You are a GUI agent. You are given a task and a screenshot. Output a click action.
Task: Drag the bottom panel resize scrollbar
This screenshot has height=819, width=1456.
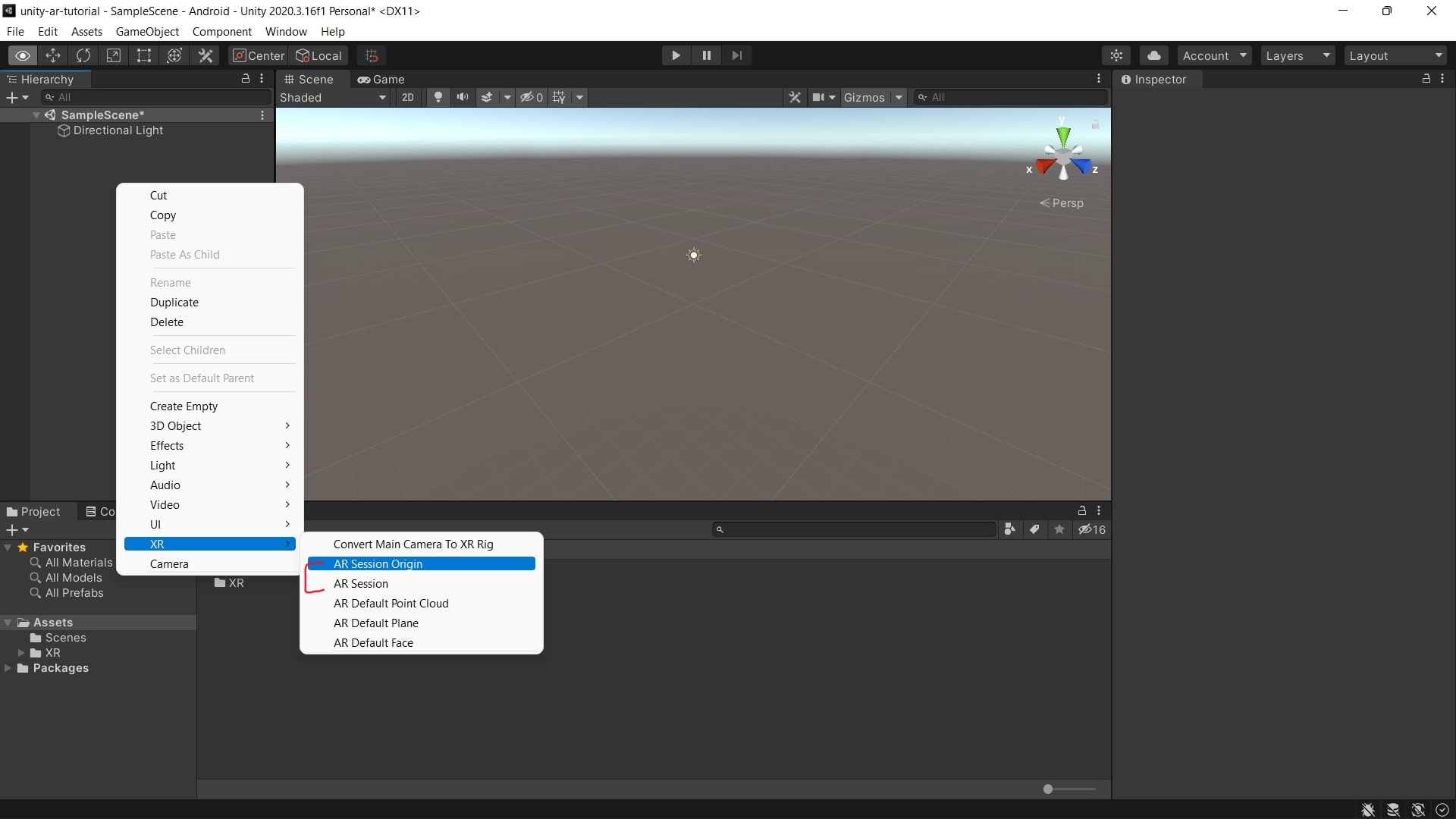click(x=1046, y=789)
